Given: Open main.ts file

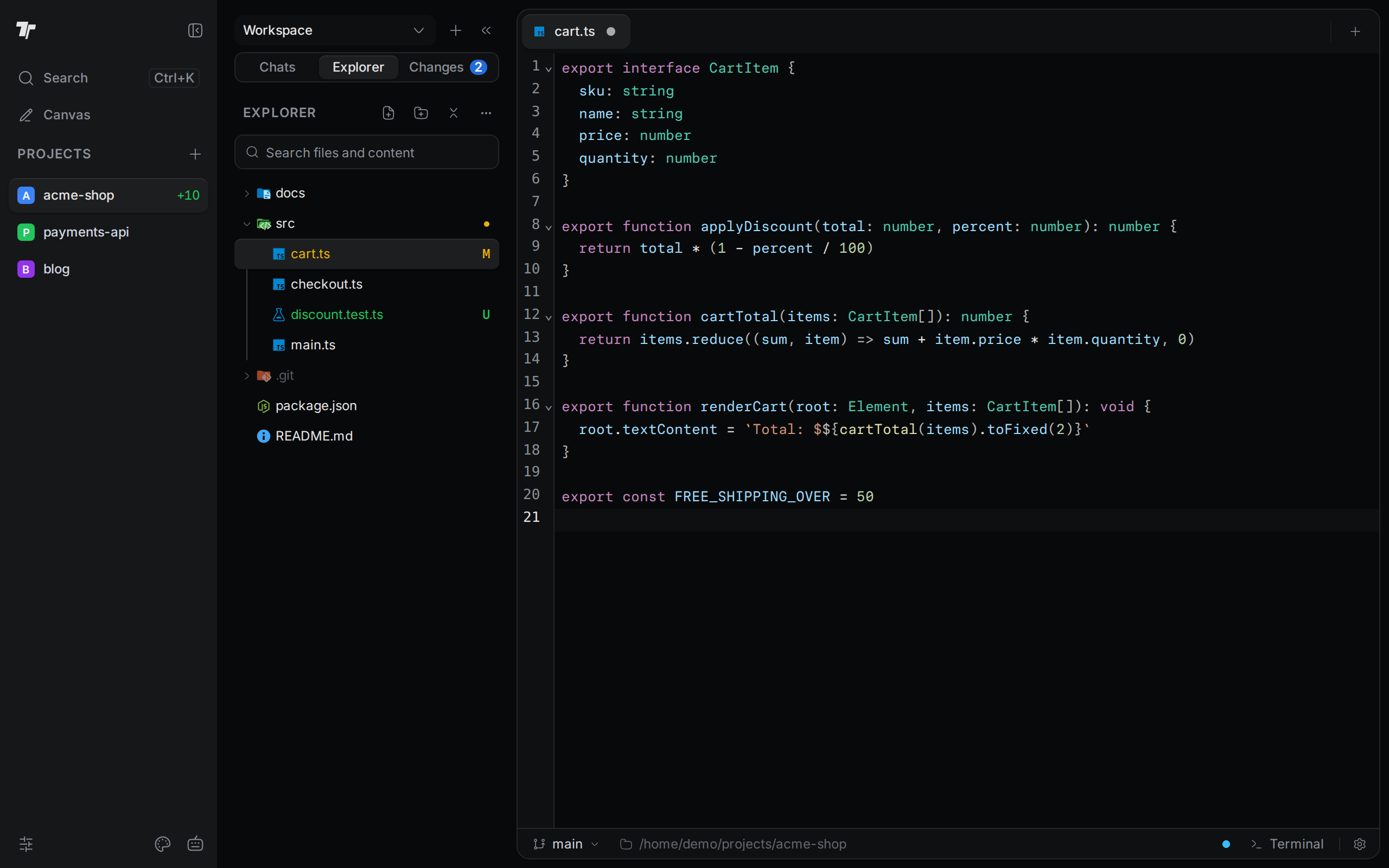Looking at the screenshot, I should 367,345.
